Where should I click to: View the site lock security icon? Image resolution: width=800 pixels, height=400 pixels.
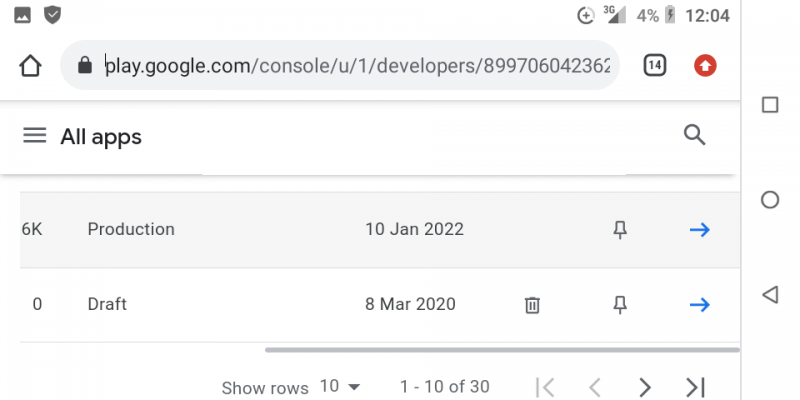click(x=85, y=65)
